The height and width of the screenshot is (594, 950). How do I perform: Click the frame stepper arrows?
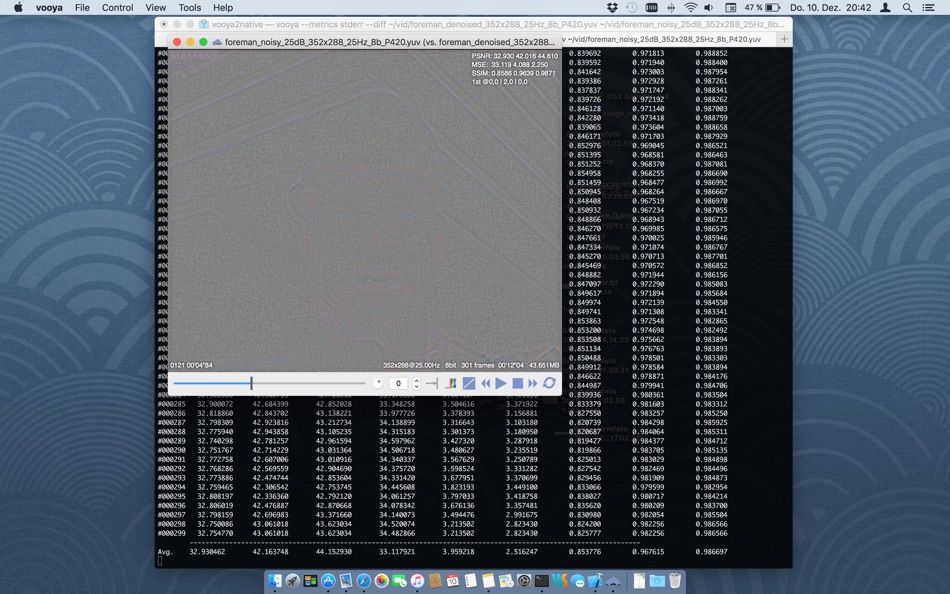[416, 383]
